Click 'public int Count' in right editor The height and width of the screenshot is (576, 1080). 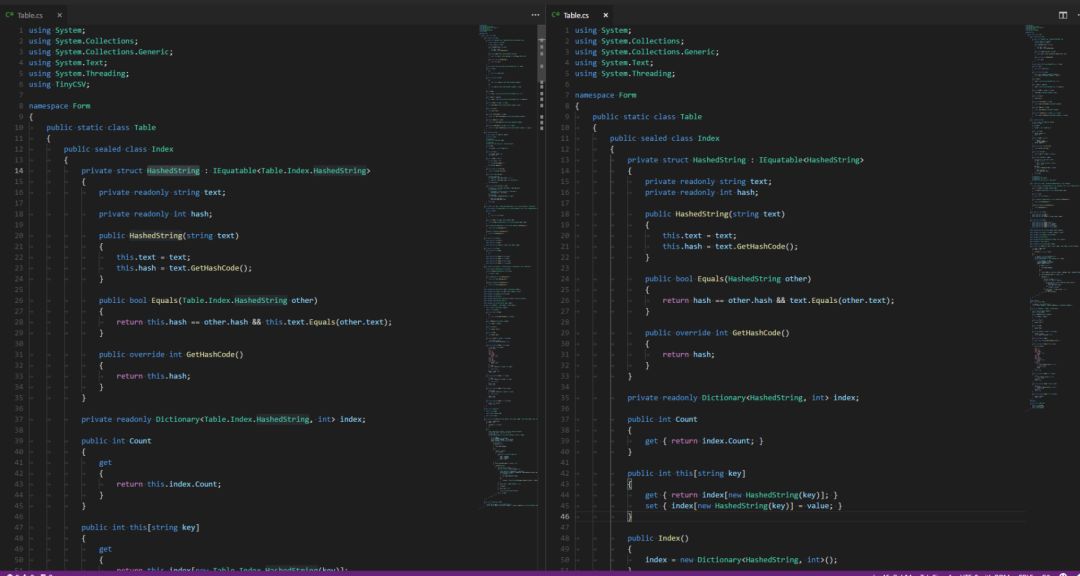coord(662,419)
